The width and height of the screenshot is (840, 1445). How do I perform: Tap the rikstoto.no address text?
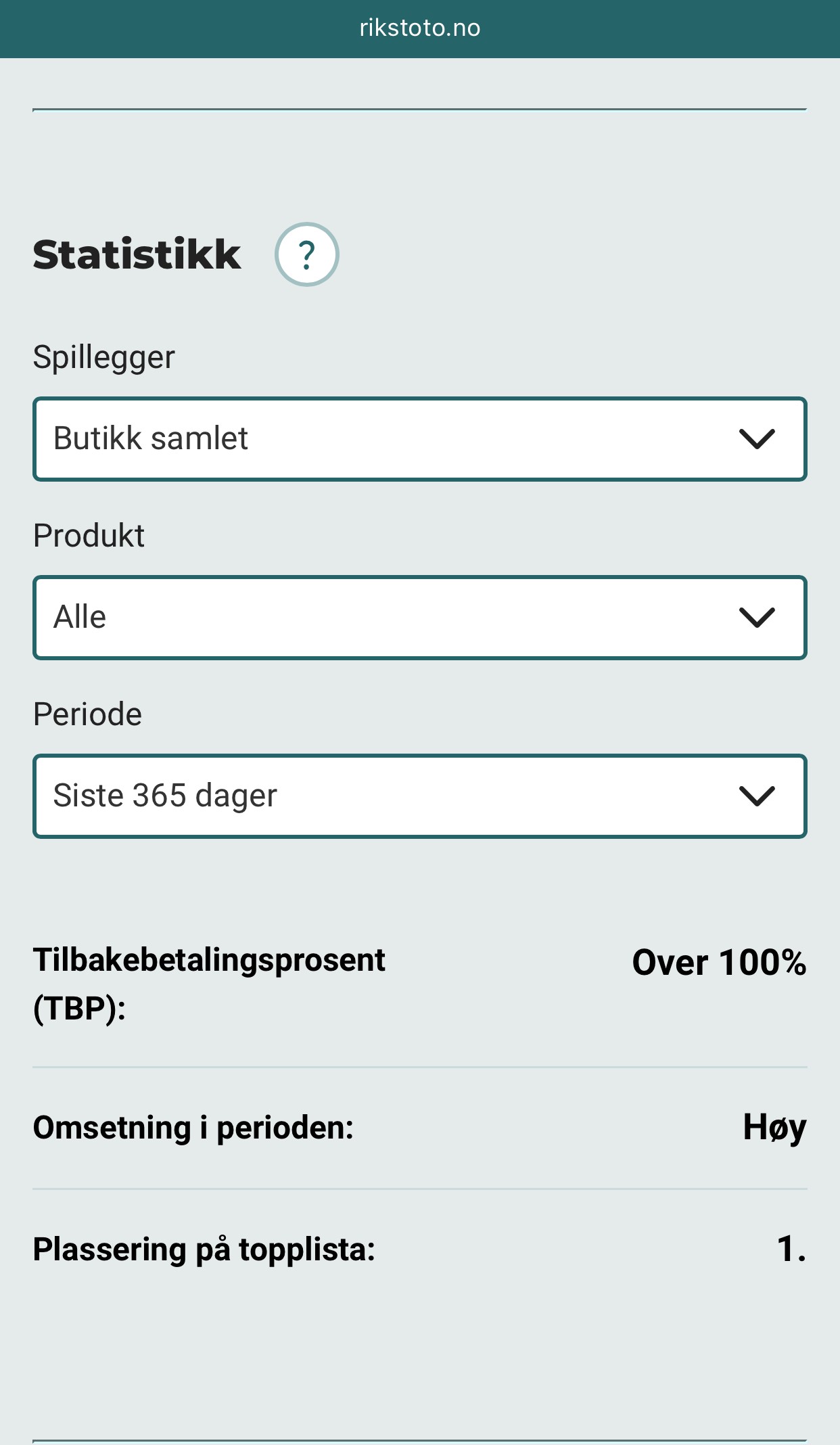click(419, 28)
